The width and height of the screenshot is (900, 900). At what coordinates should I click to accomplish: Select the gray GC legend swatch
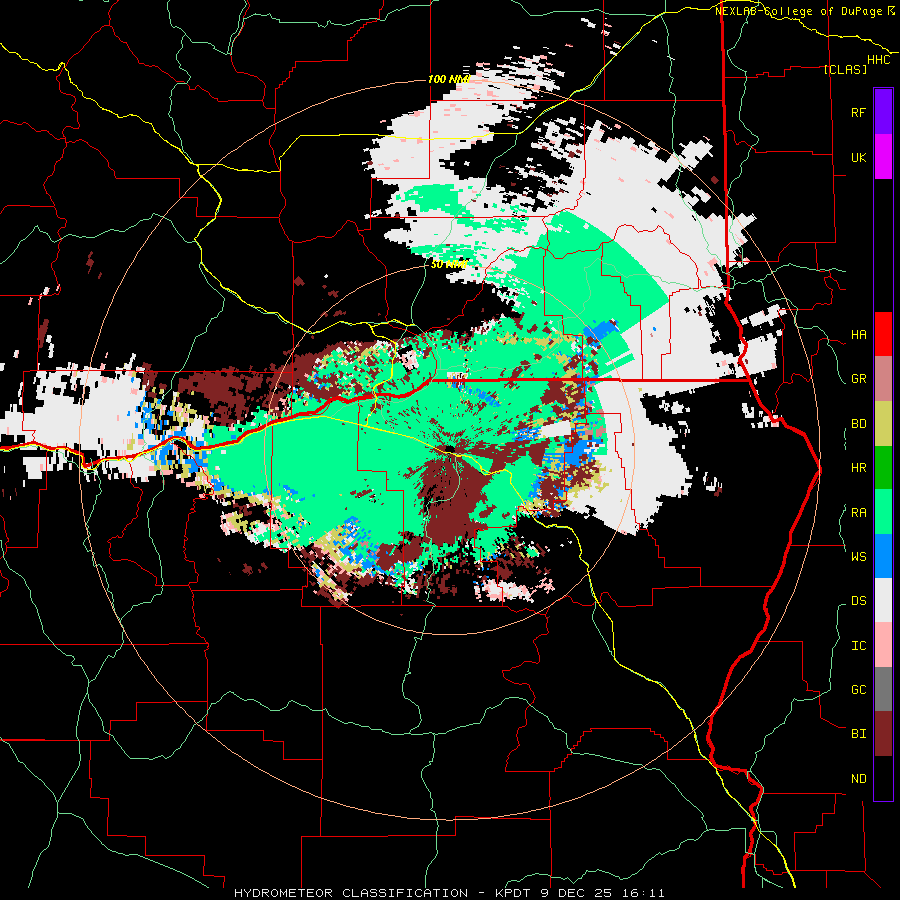883,690
